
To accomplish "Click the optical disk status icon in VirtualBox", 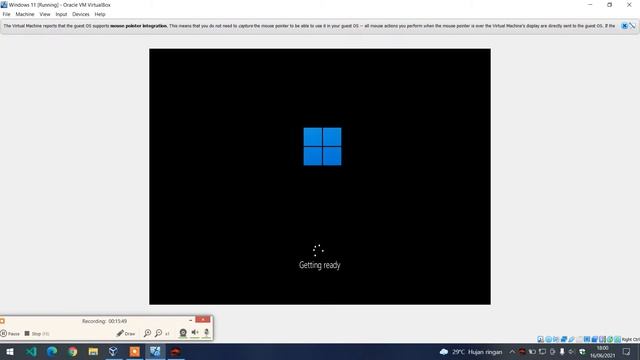I will (x=549, y=339).
